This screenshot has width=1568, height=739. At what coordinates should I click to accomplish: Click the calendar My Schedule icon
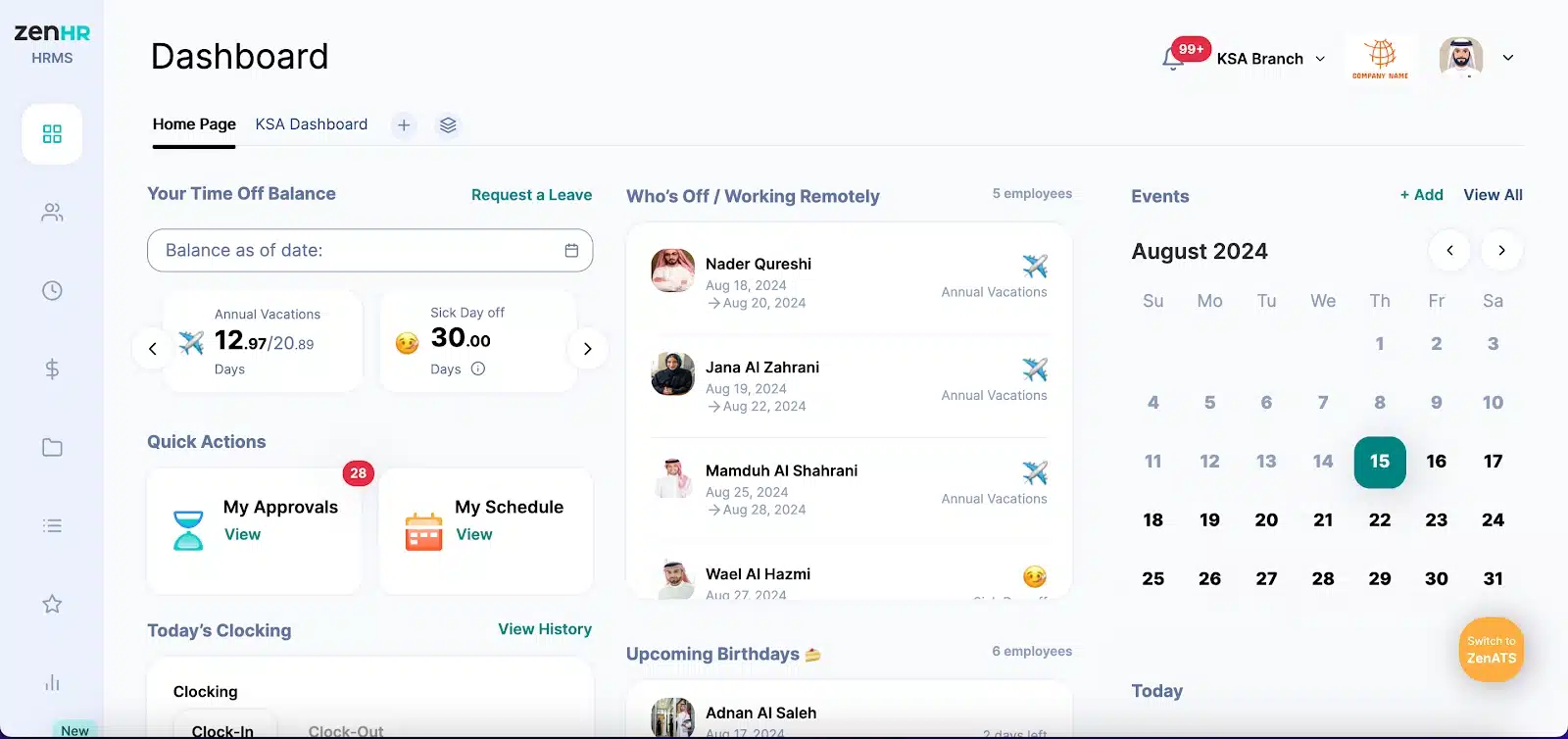pyautogui.click(x=423, y=531)
